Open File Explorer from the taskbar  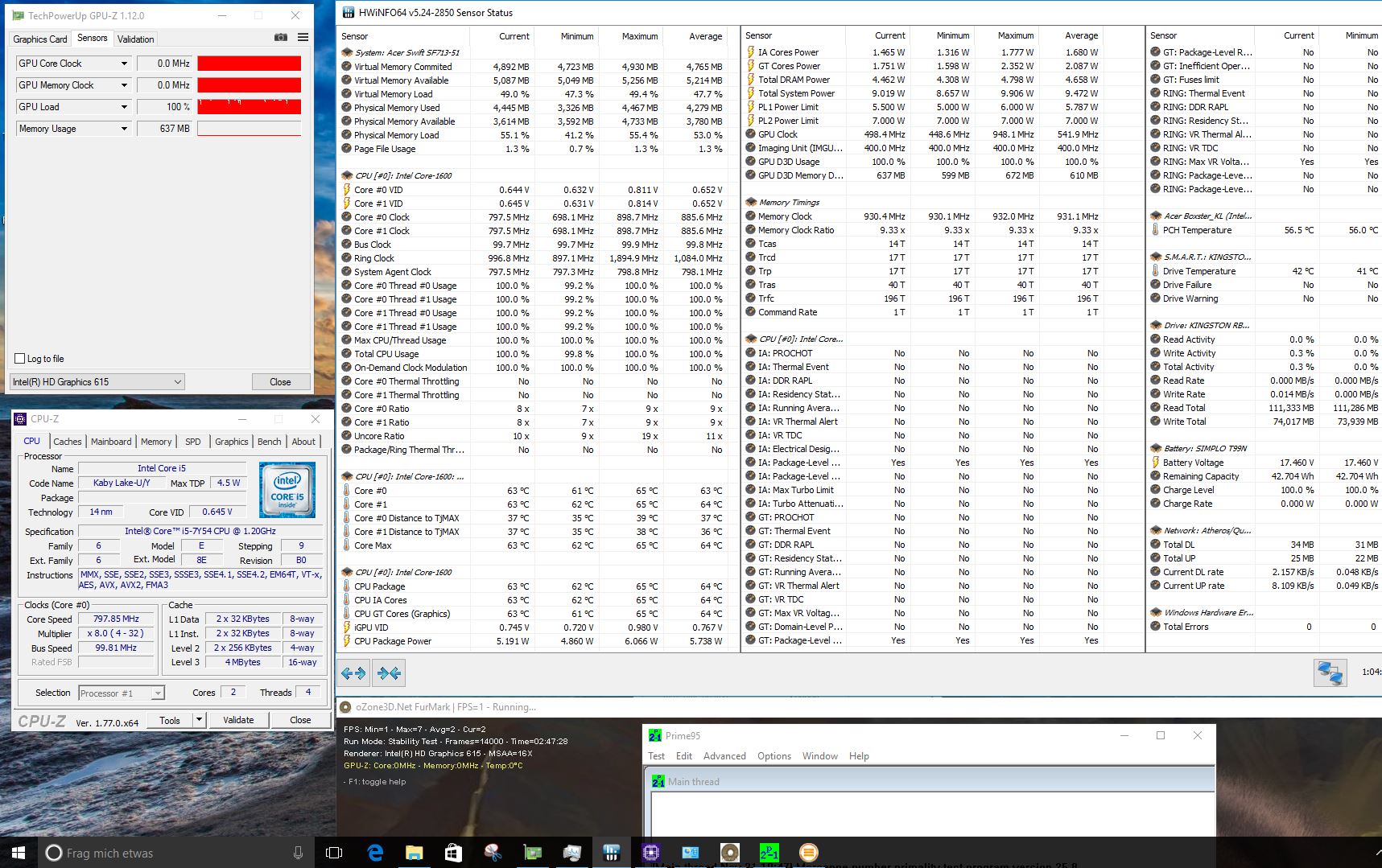(414, 853)
